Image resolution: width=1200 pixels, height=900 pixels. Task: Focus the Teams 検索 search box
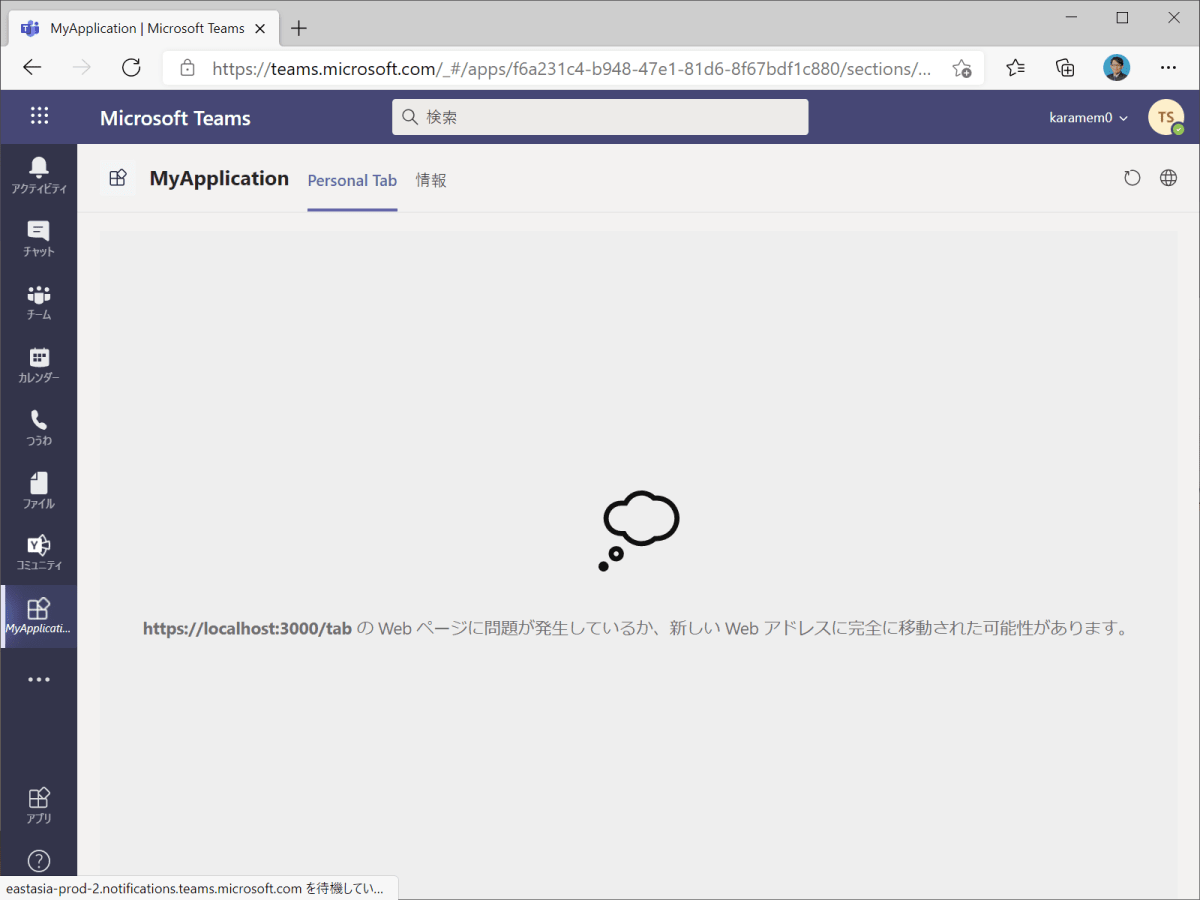600,117
